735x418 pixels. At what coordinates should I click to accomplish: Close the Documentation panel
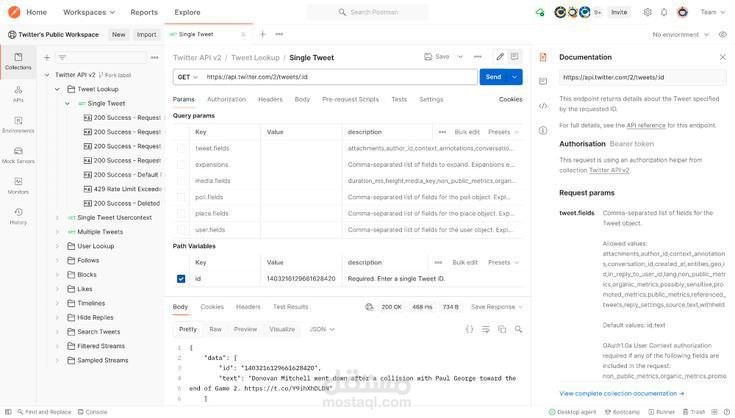pyautogui.click(x=722, y=57)
